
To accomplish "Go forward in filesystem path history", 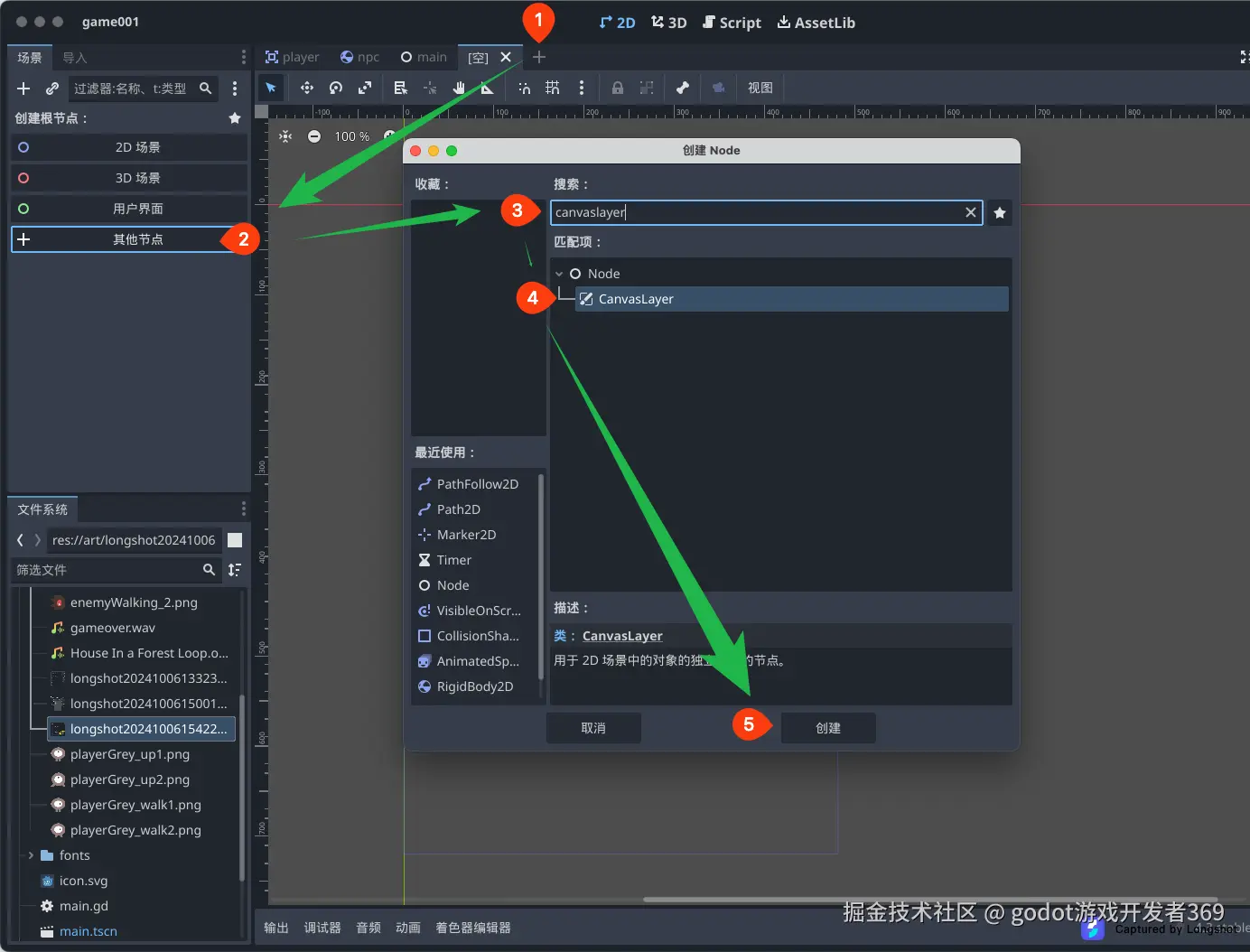I will coord(37,540).
